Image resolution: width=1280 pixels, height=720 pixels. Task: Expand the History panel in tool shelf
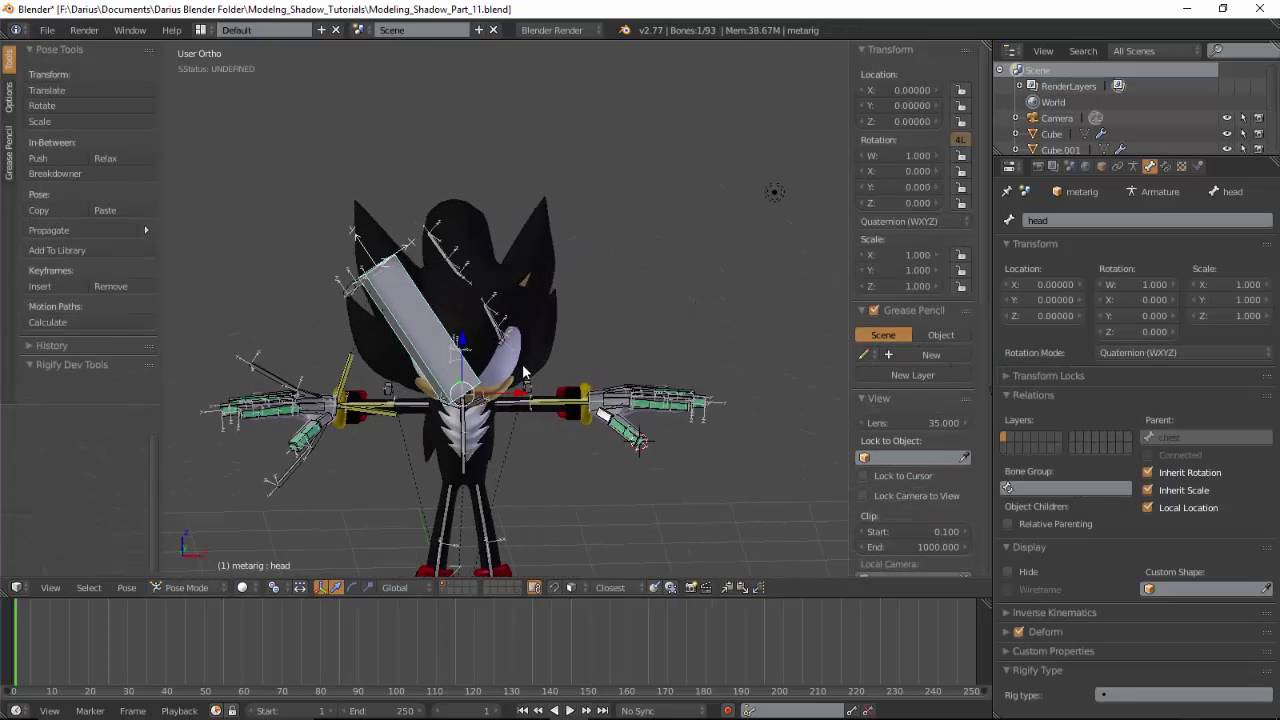click(51, 346)
